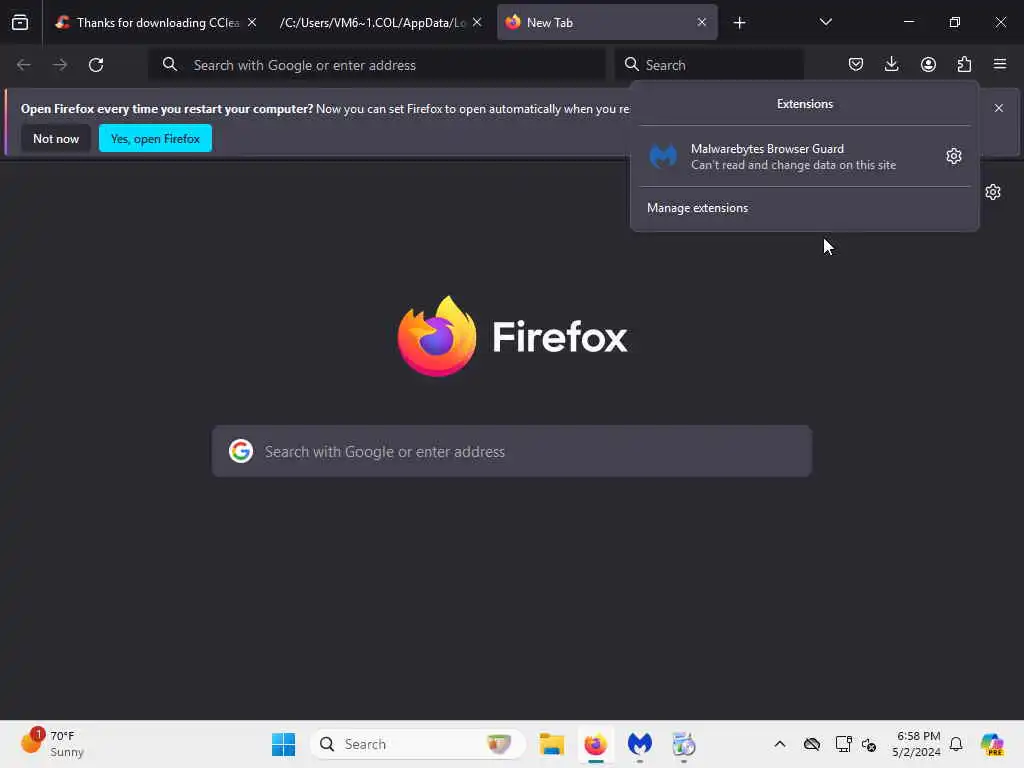This screenshot has width=1024, height=768.
Task: Click the Firefox taskbar icon
Action: 596,744
